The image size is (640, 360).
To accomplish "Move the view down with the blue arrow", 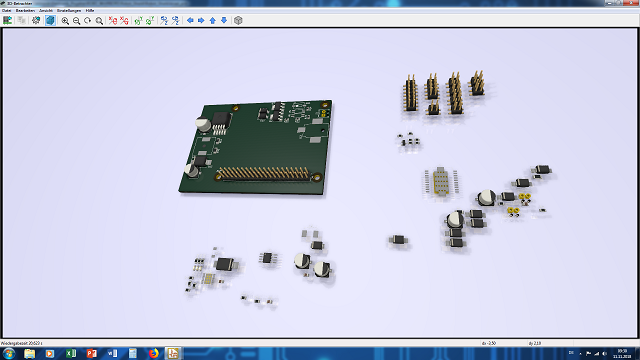I will (224, 20).
